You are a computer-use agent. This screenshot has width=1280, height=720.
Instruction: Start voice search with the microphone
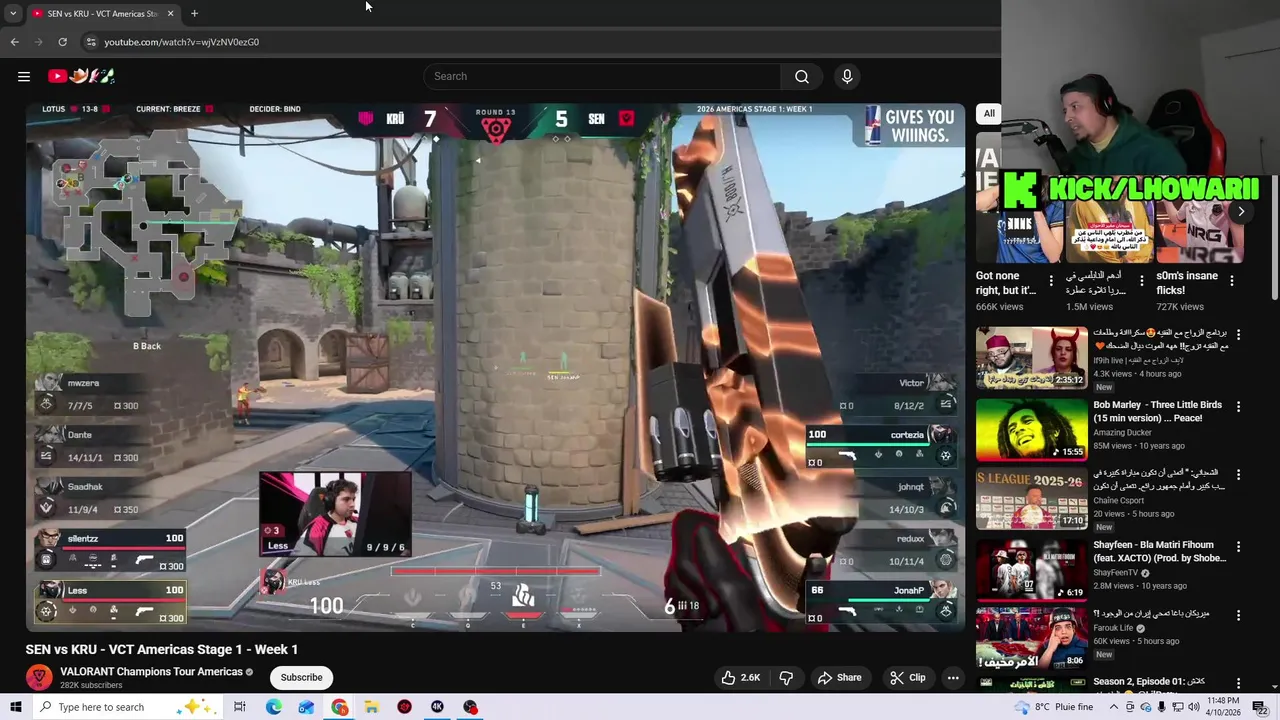tap(847, 76)
